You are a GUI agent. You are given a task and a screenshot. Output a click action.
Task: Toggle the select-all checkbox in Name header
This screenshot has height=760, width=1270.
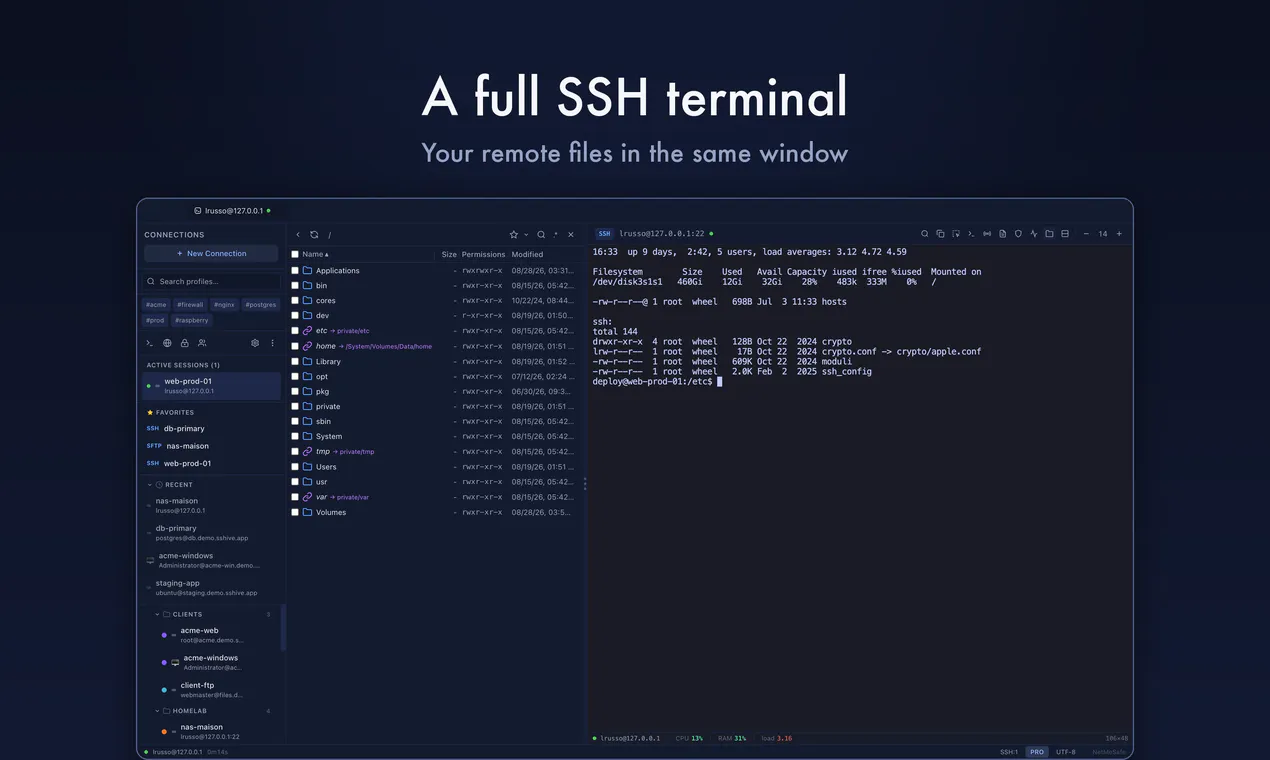coord(295,254)
